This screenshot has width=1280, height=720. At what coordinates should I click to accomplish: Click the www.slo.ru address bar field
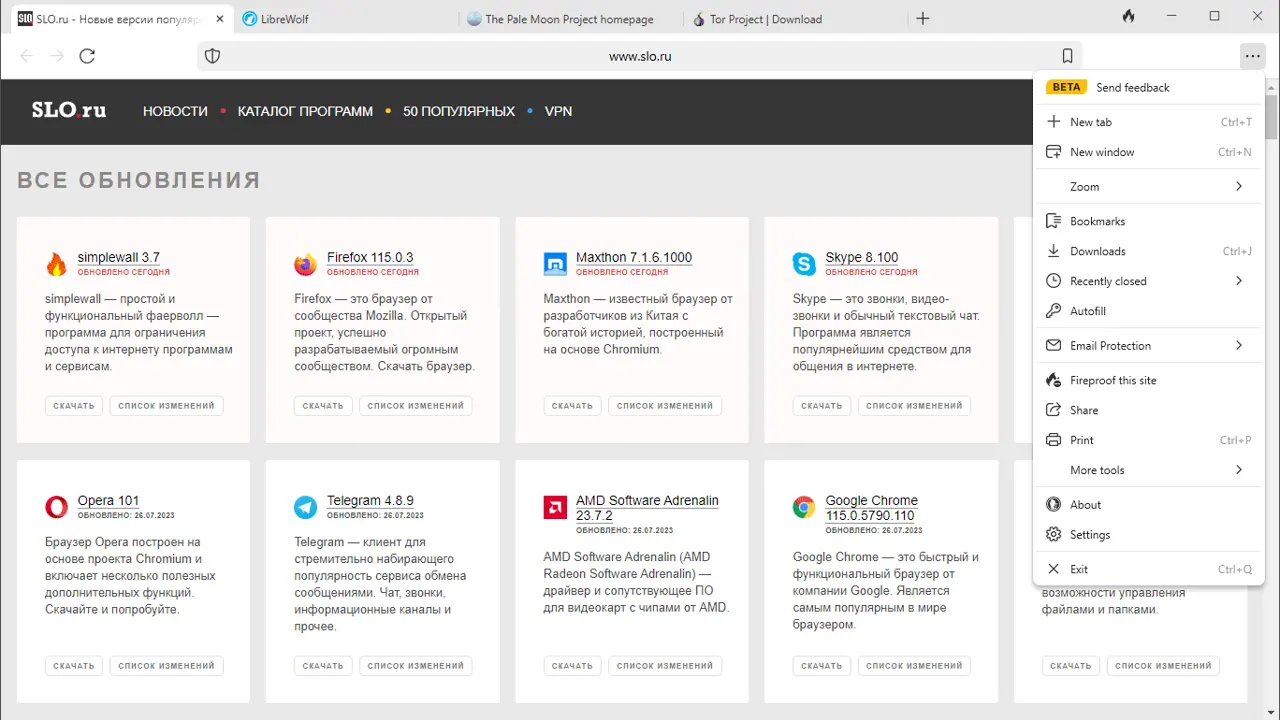(640, 56)
